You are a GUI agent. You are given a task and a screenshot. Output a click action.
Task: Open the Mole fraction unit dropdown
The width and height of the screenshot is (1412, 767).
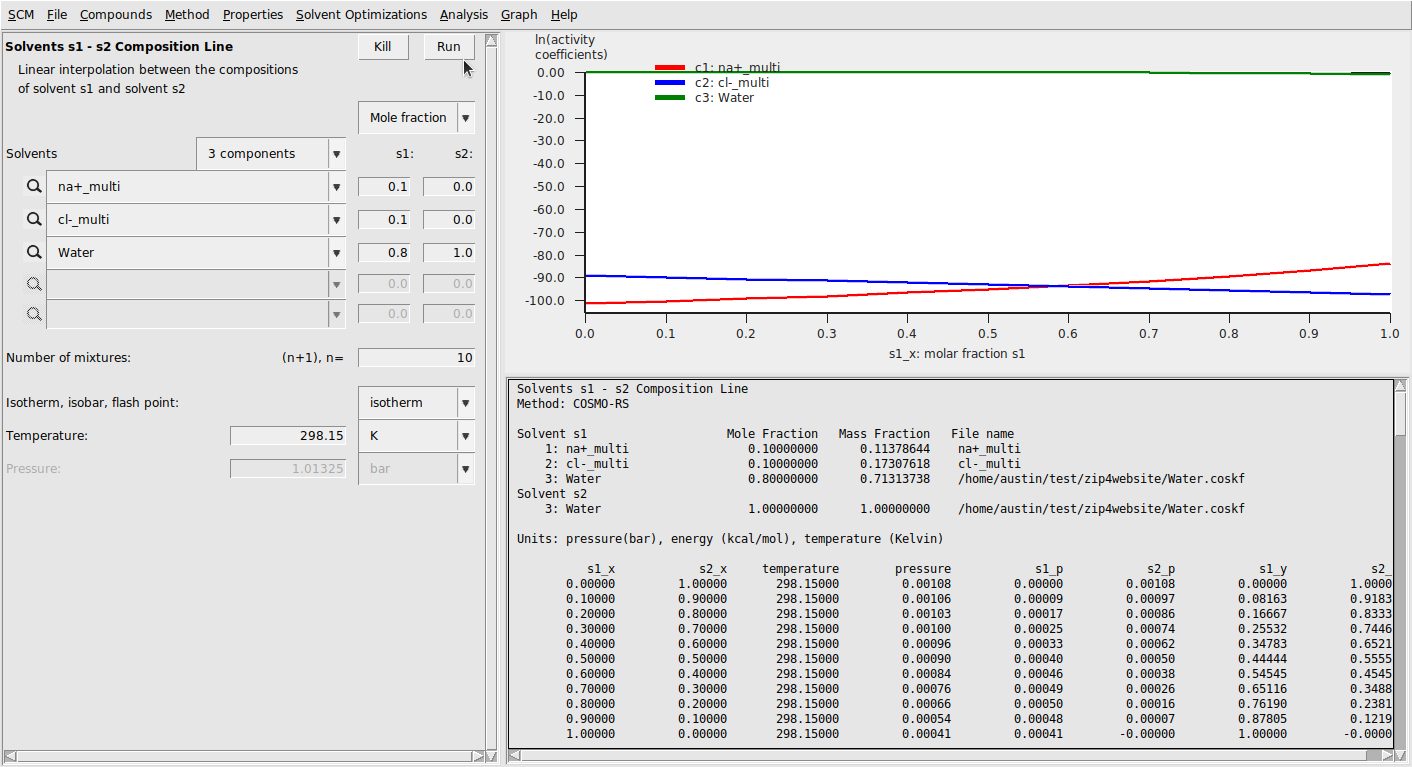(x=465, y=118)
